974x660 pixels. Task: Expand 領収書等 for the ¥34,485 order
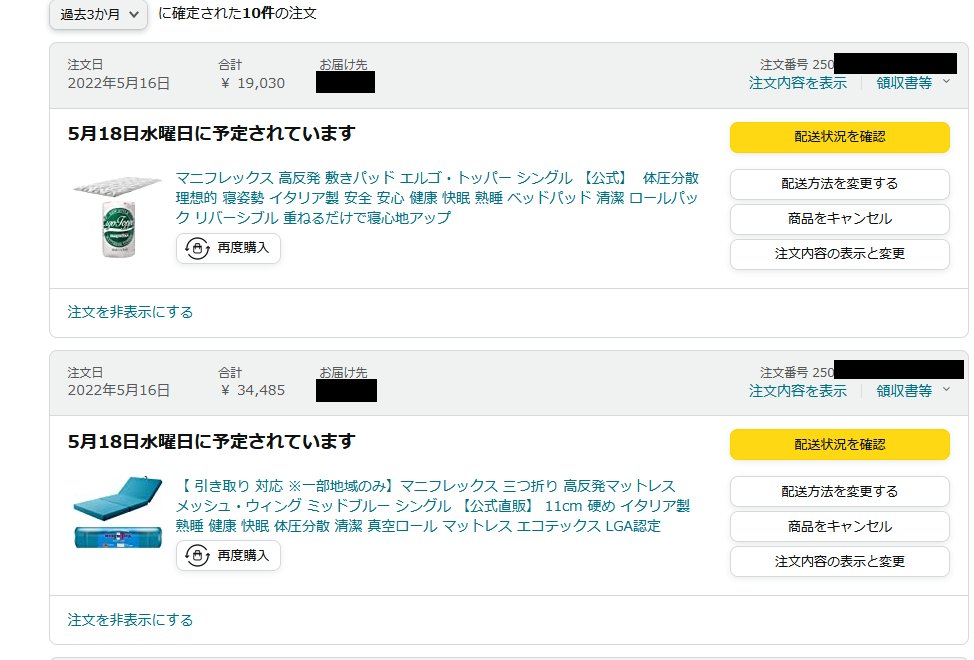[912, 391]
